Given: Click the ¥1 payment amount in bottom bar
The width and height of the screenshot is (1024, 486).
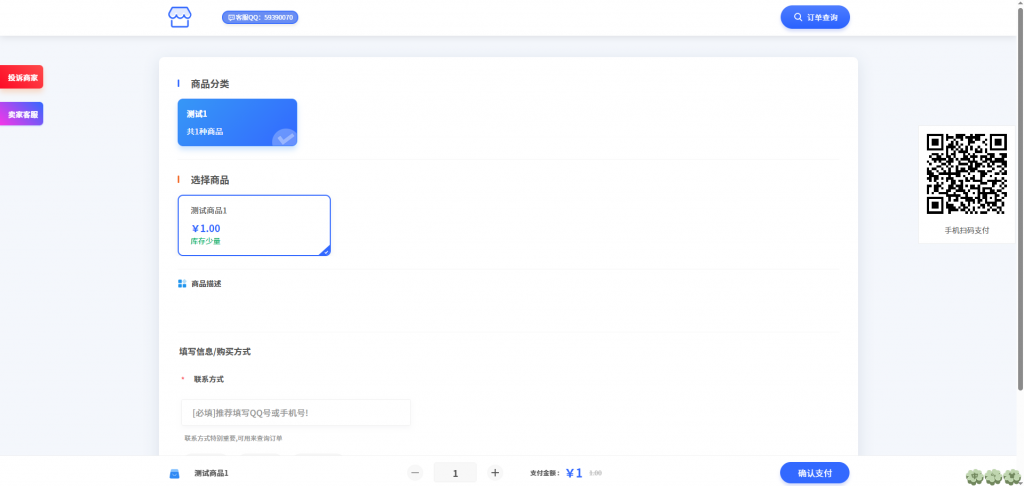Looking at the screenshot, I should point(574,473).
